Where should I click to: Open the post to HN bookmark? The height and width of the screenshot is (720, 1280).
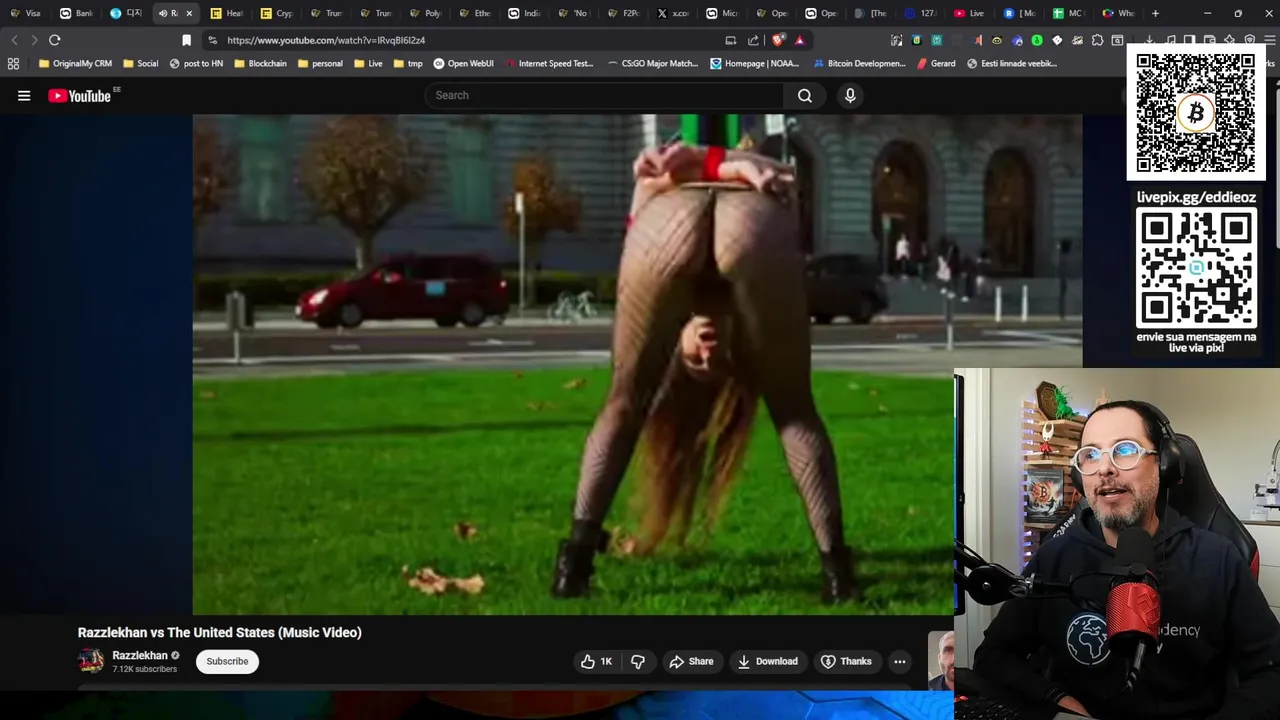click(196, 63)
